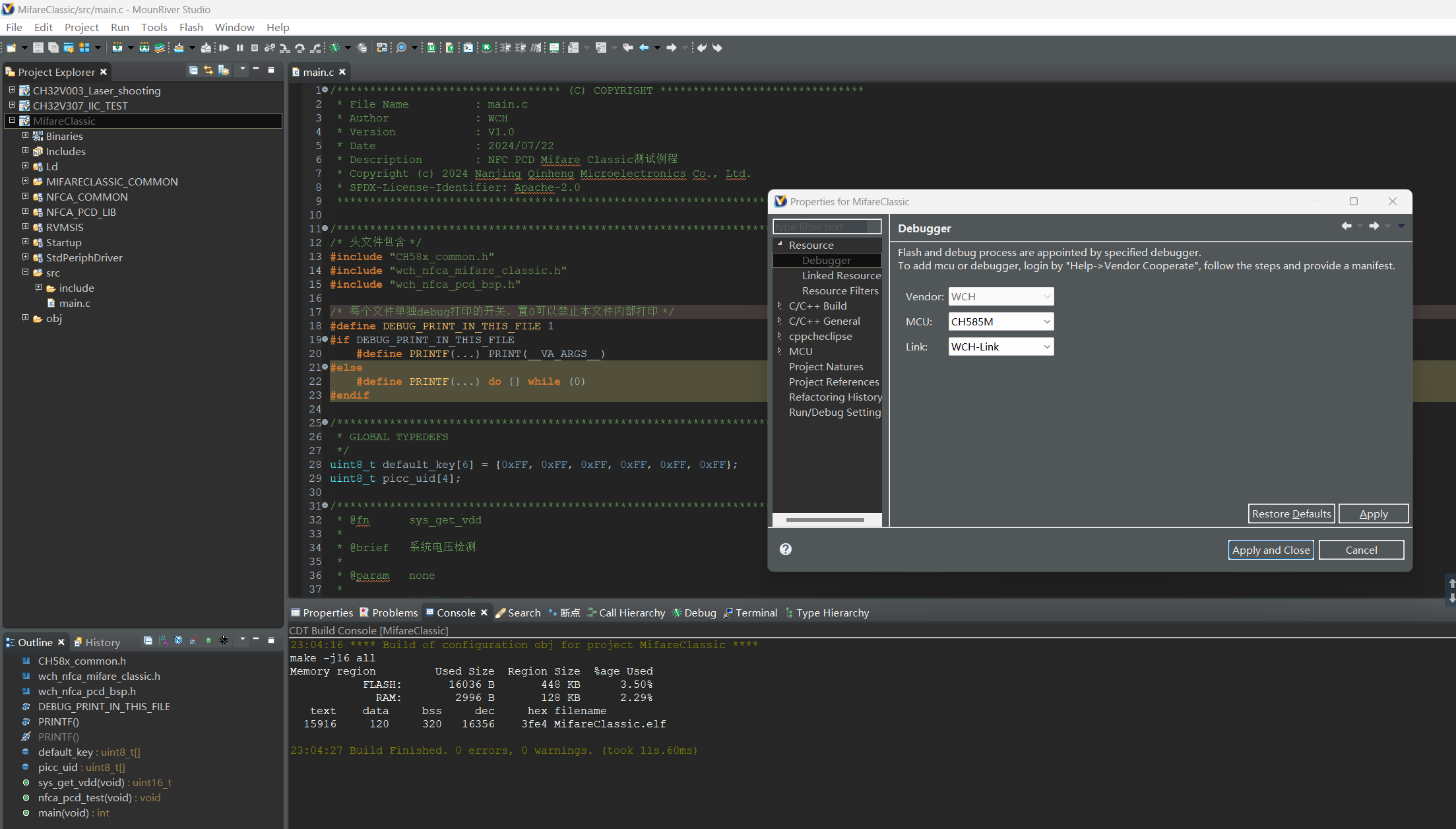This screenshot has width=1456, height=829.
Task: Click the blue back navigation arrow
Action: [644, 48]
